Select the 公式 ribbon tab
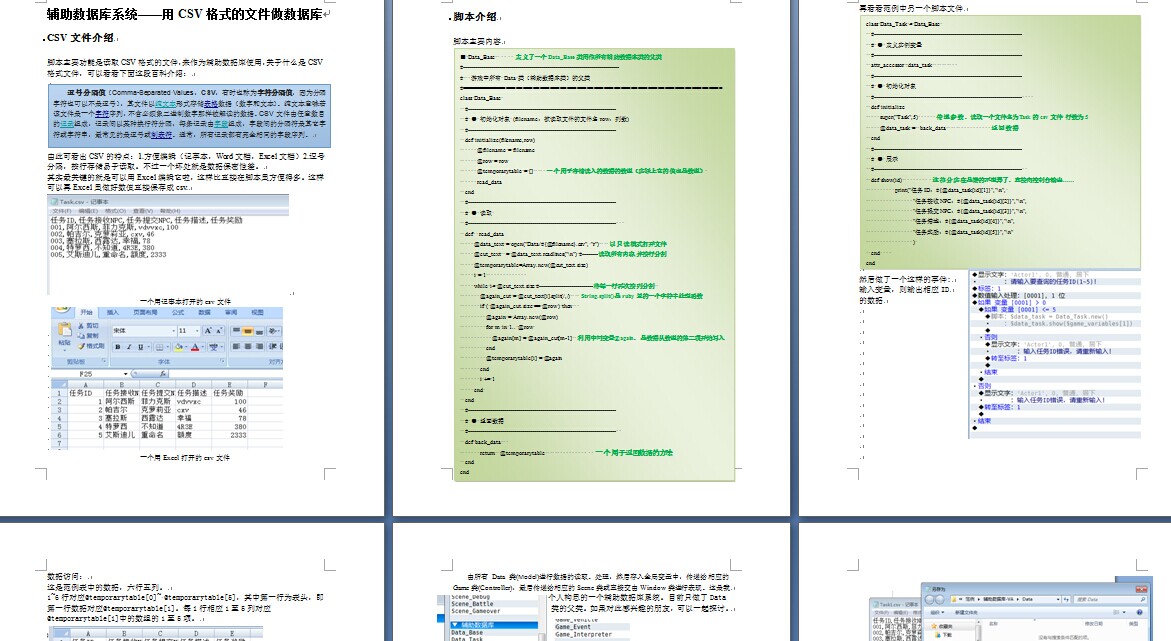This screenshot has height=641, width=1171. (178, 312)
